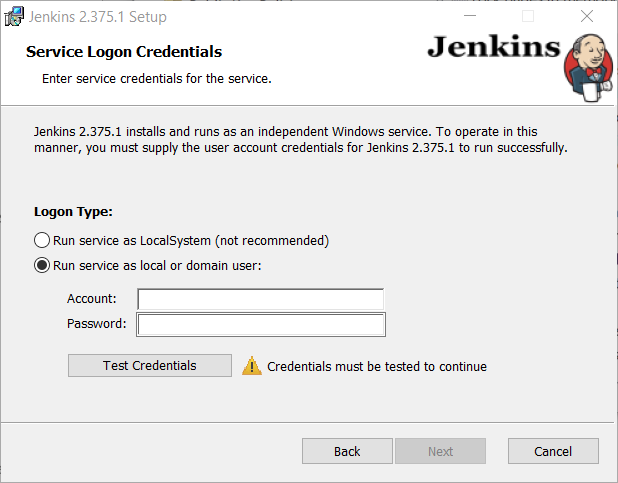Click the Password label
This screenshot has width=618, height=483.
point(97,324)
